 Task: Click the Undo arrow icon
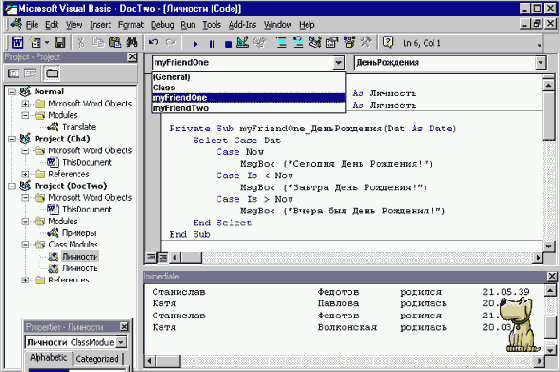point(154,43)
